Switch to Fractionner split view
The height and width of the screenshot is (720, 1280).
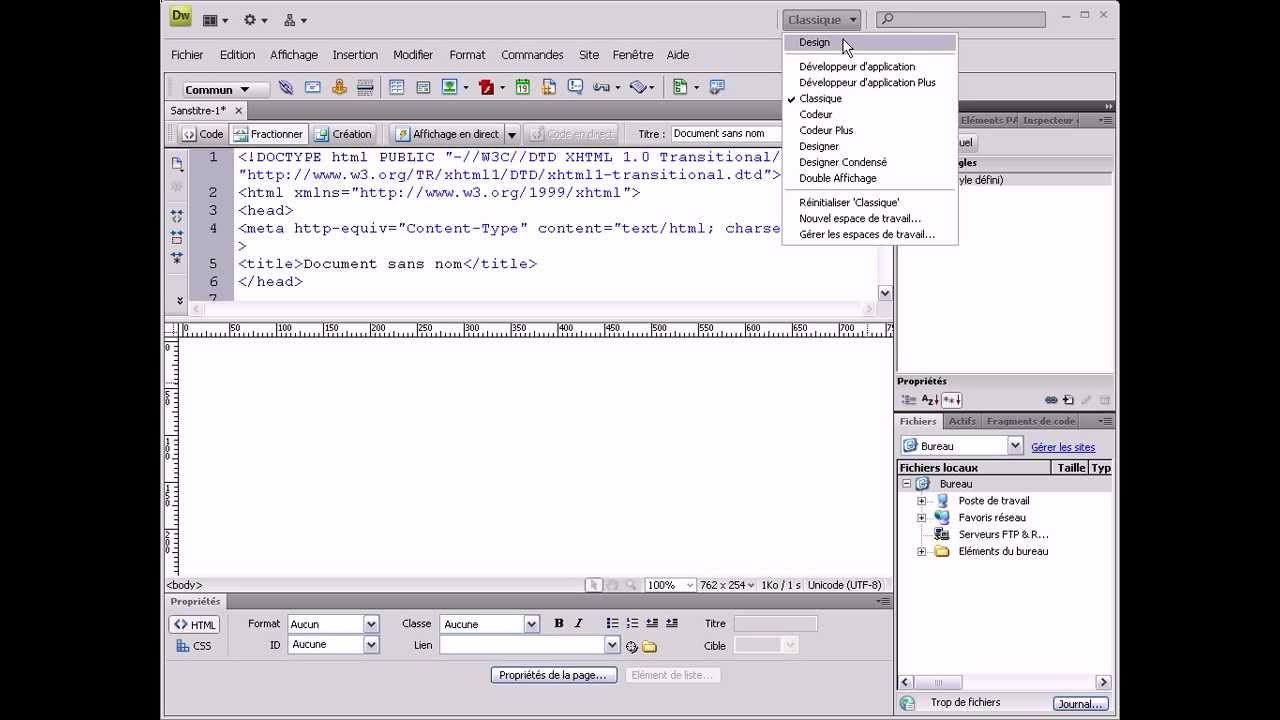(x=268, y=134)
